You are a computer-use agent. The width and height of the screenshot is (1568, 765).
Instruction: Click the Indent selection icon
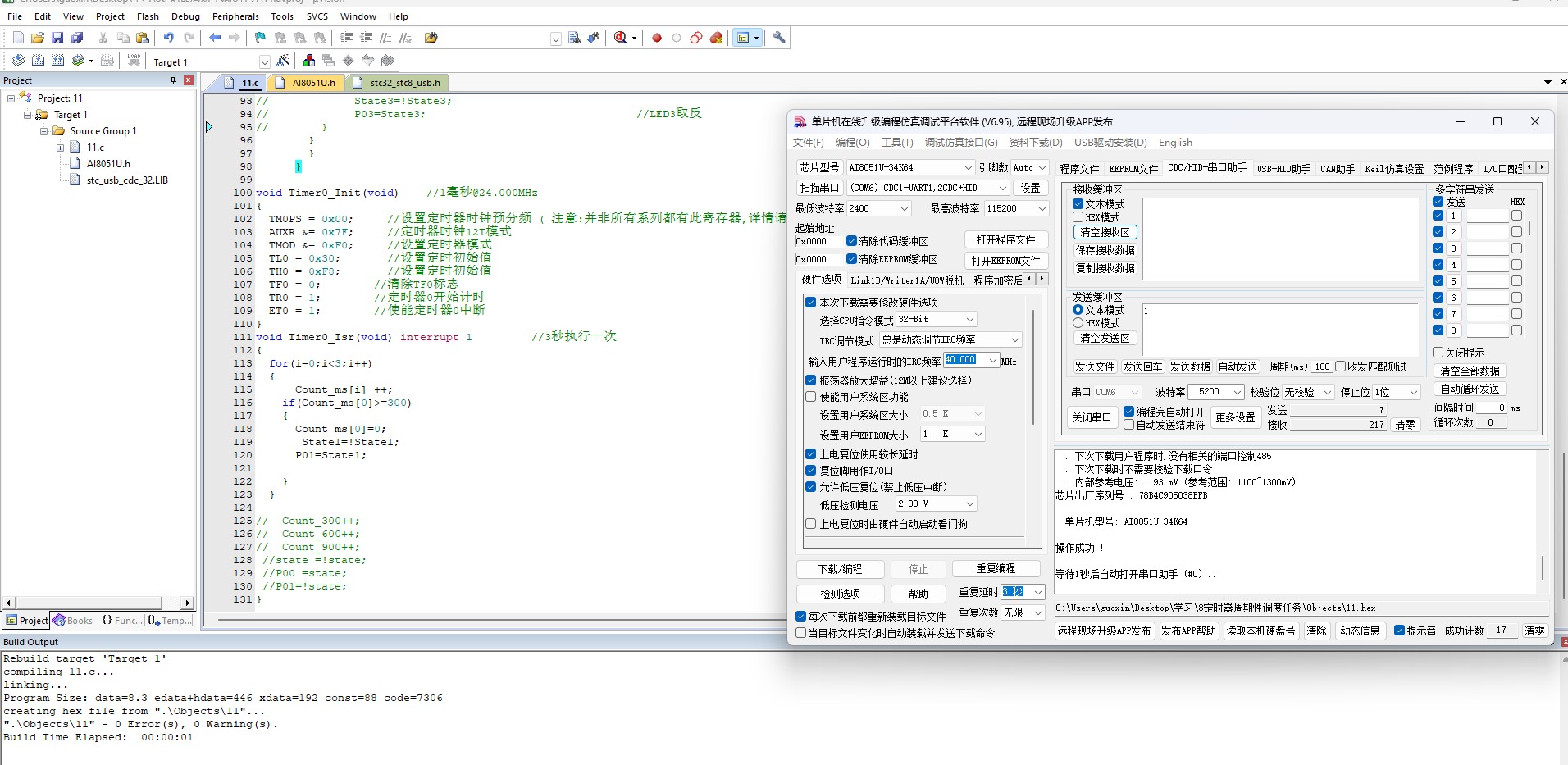point(346,38)
